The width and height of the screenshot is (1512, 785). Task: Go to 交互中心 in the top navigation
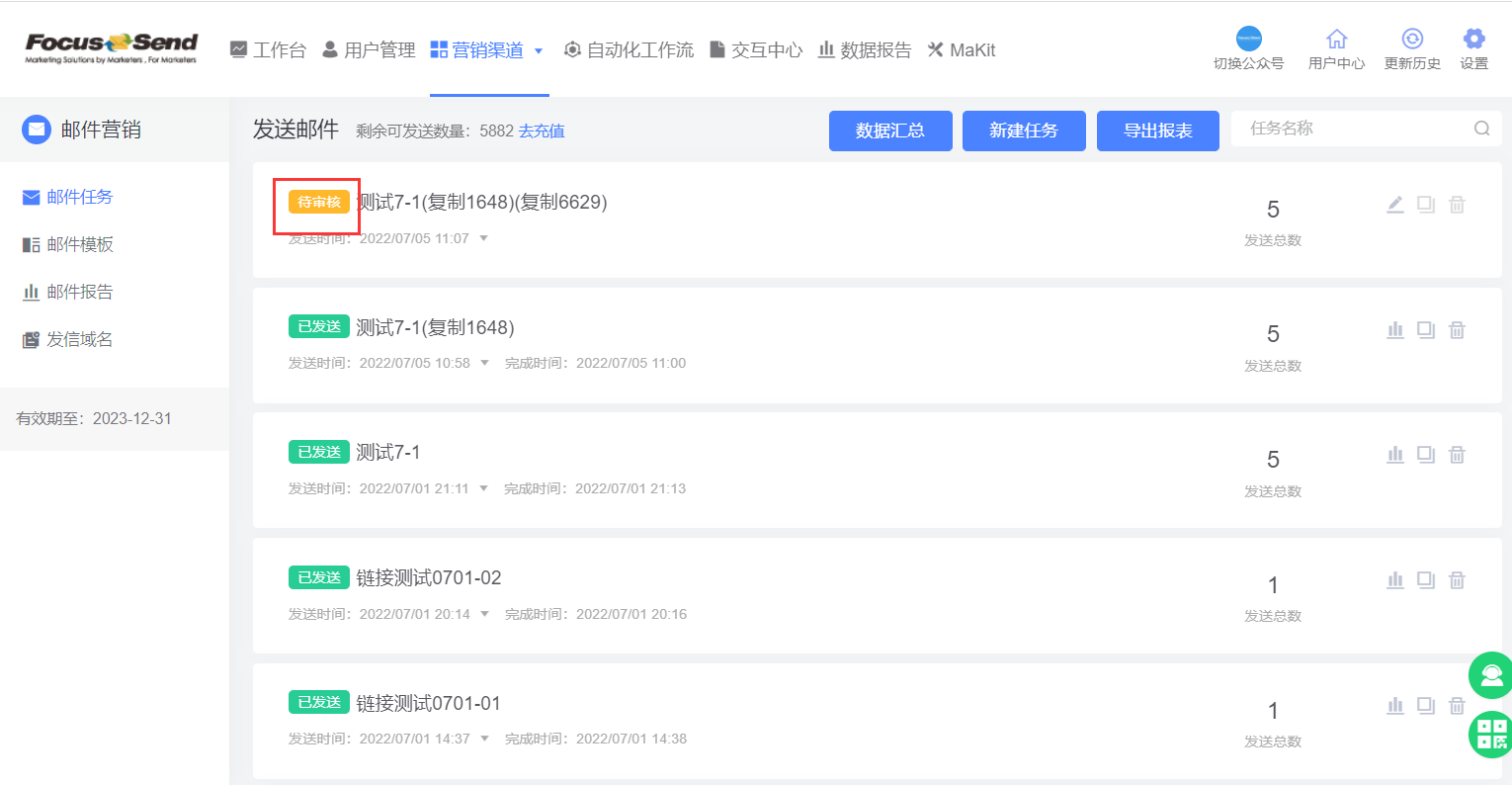tap(756, 49)
